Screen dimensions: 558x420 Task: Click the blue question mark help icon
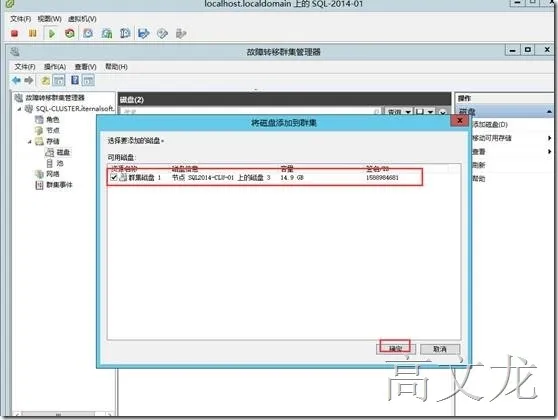coord(75,80)
